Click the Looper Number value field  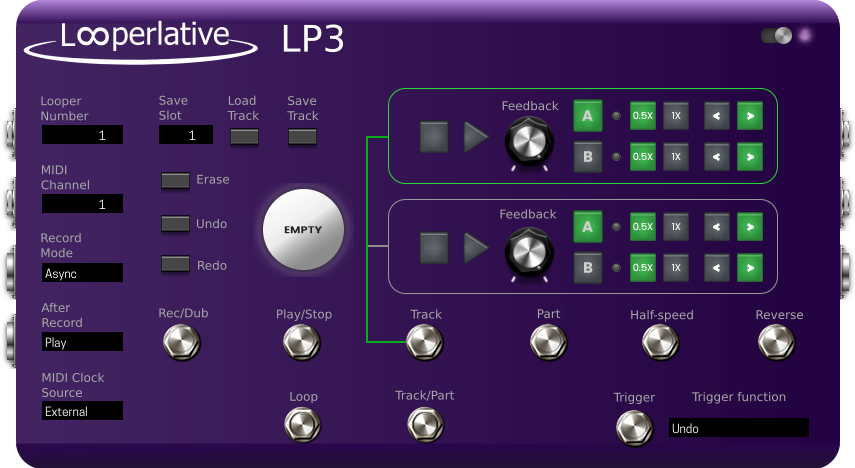pyautogui.click(x=82, y=135)
